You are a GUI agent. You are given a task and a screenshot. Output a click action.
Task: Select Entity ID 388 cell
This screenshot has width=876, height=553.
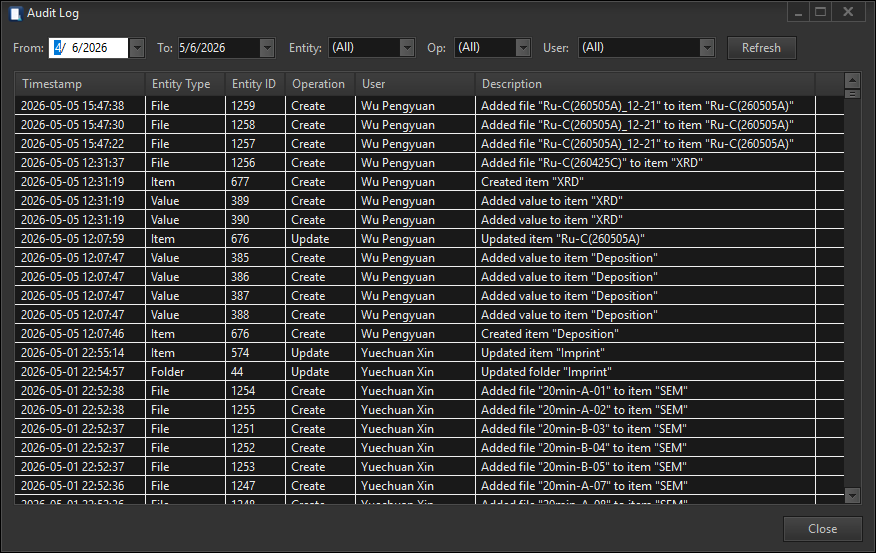(255, 314)
